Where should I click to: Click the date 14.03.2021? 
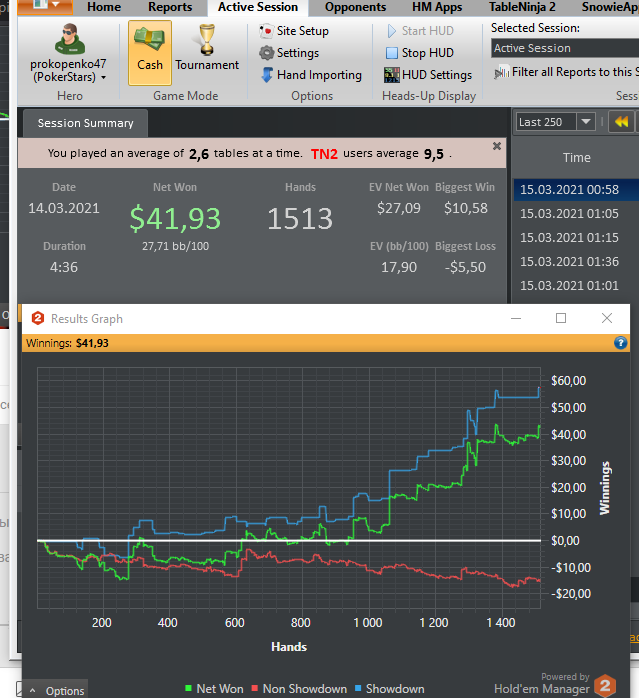[x=64, y=208]
